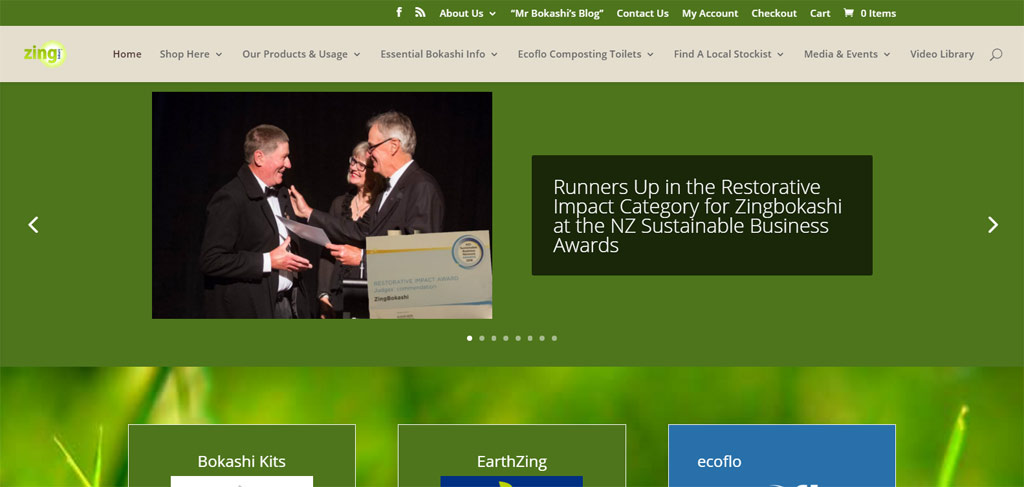Open the RSS feed icon
This screenshot has height=487, width=1024.
point(420,12)
